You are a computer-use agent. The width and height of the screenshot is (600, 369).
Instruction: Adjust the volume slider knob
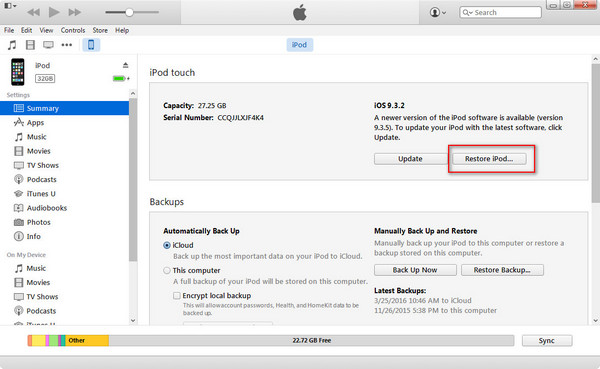click(x=129, y=12)
